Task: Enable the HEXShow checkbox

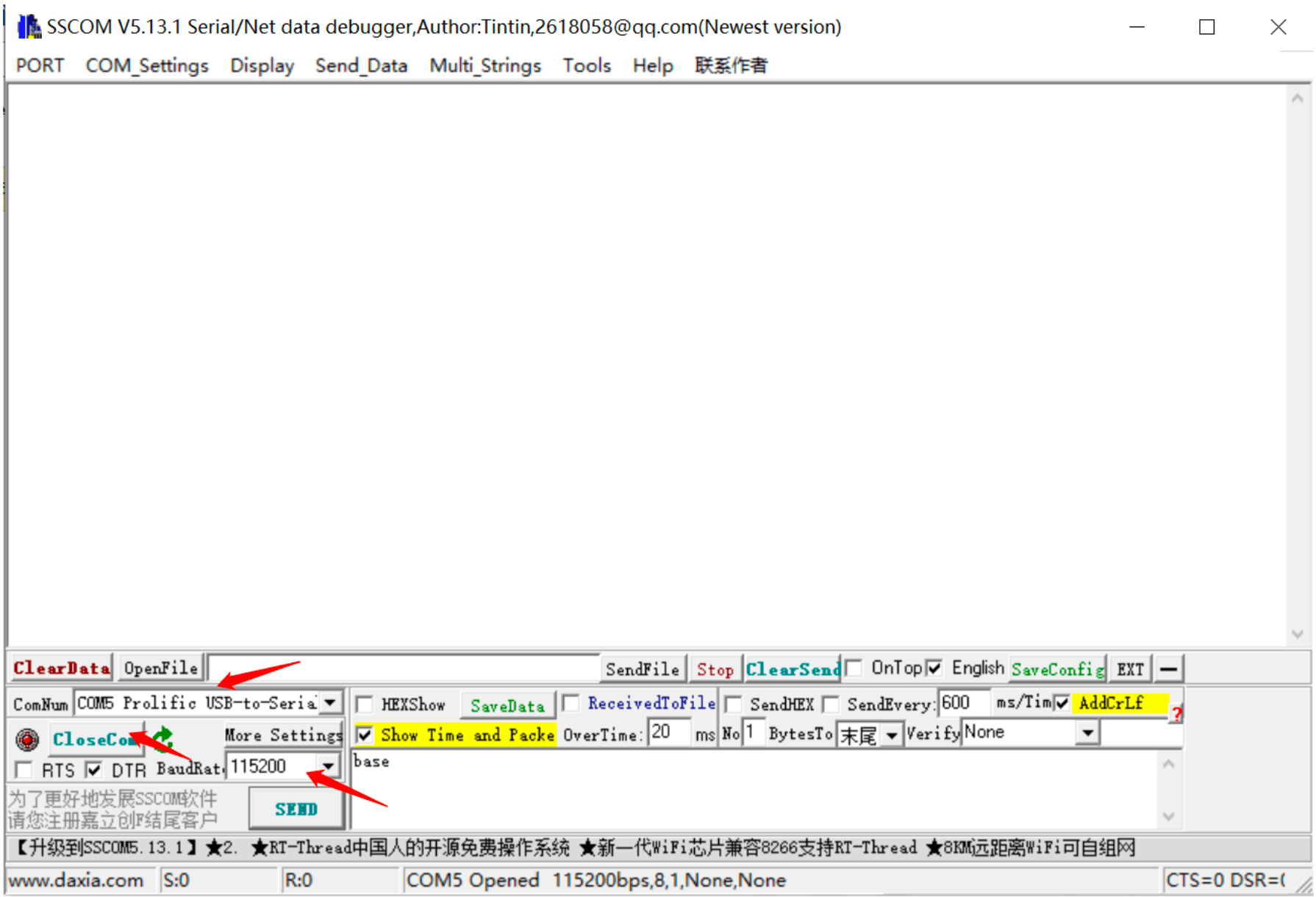Action: 364,704
